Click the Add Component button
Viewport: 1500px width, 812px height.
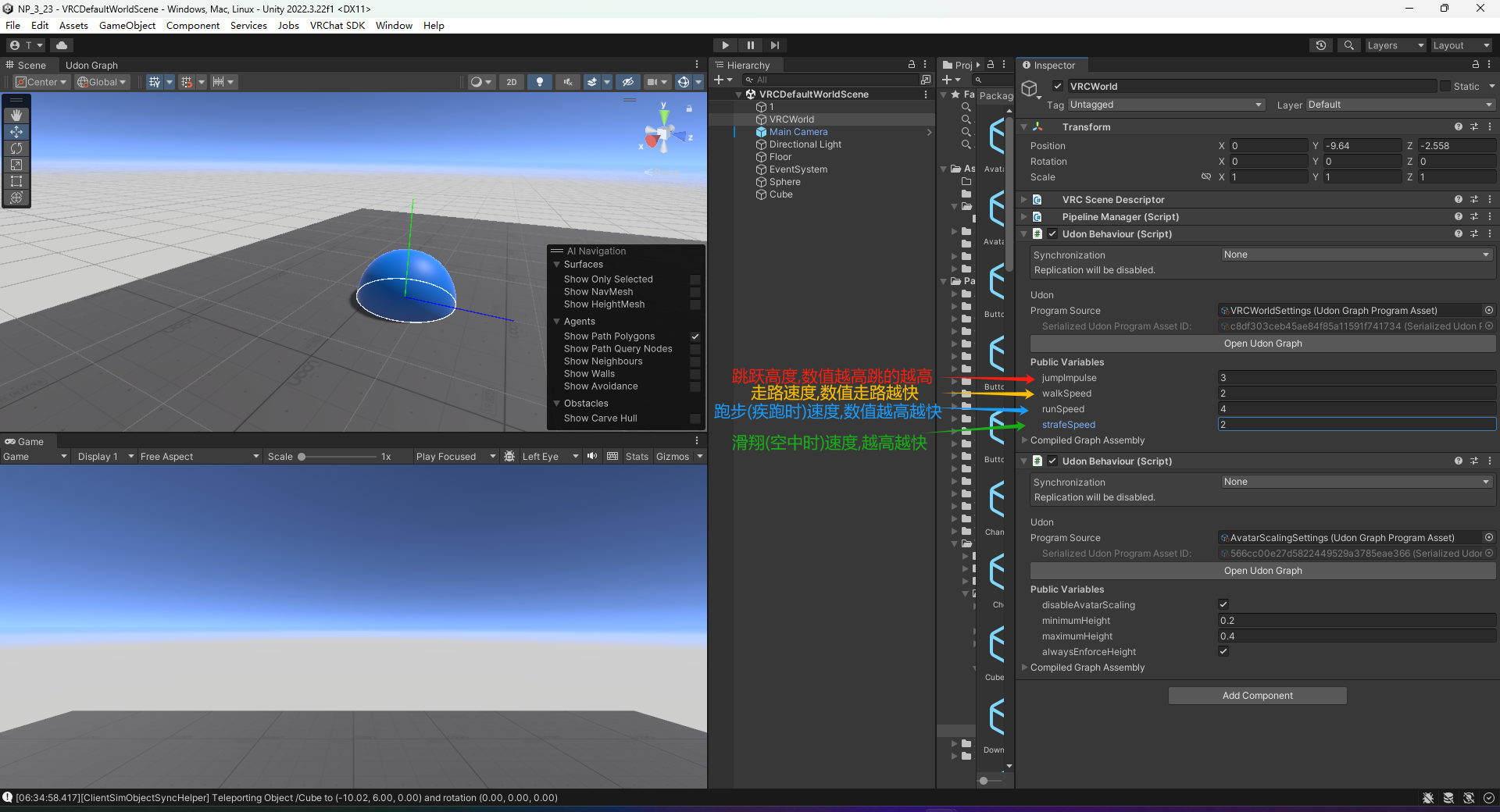pos(1257,696)
